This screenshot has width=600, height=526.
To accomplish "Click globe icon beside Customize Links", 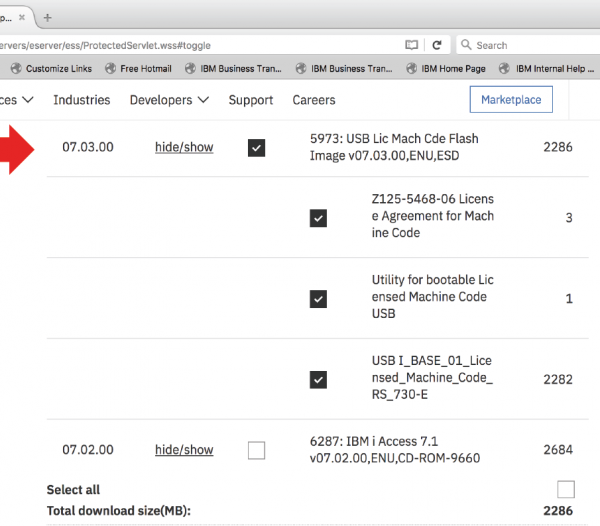I will click(16, 68).
